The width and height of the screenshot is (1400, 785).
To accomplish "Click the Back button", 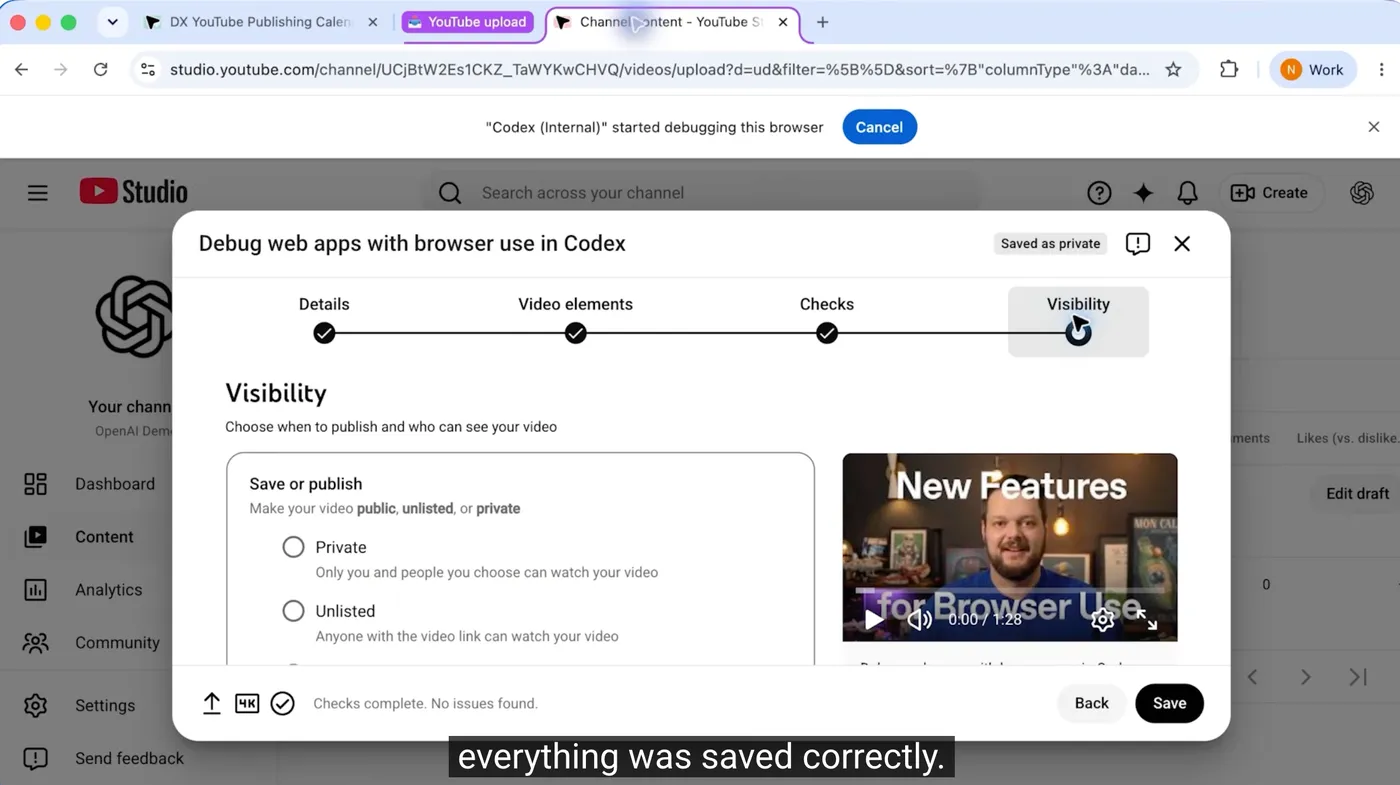I will (1091, 703).
